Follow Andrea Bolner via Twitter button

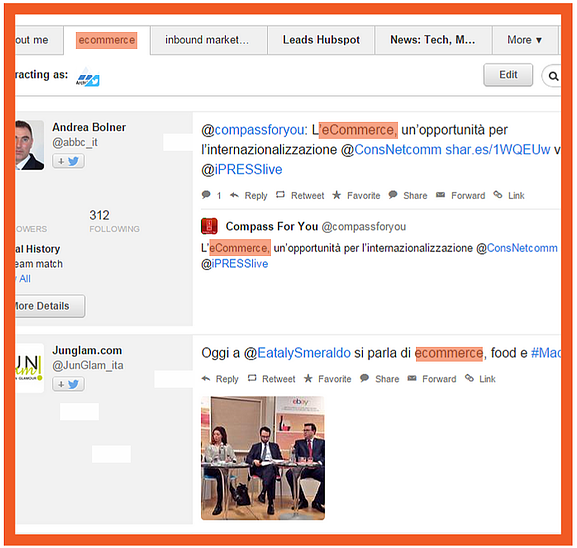(x=68, y=161)
